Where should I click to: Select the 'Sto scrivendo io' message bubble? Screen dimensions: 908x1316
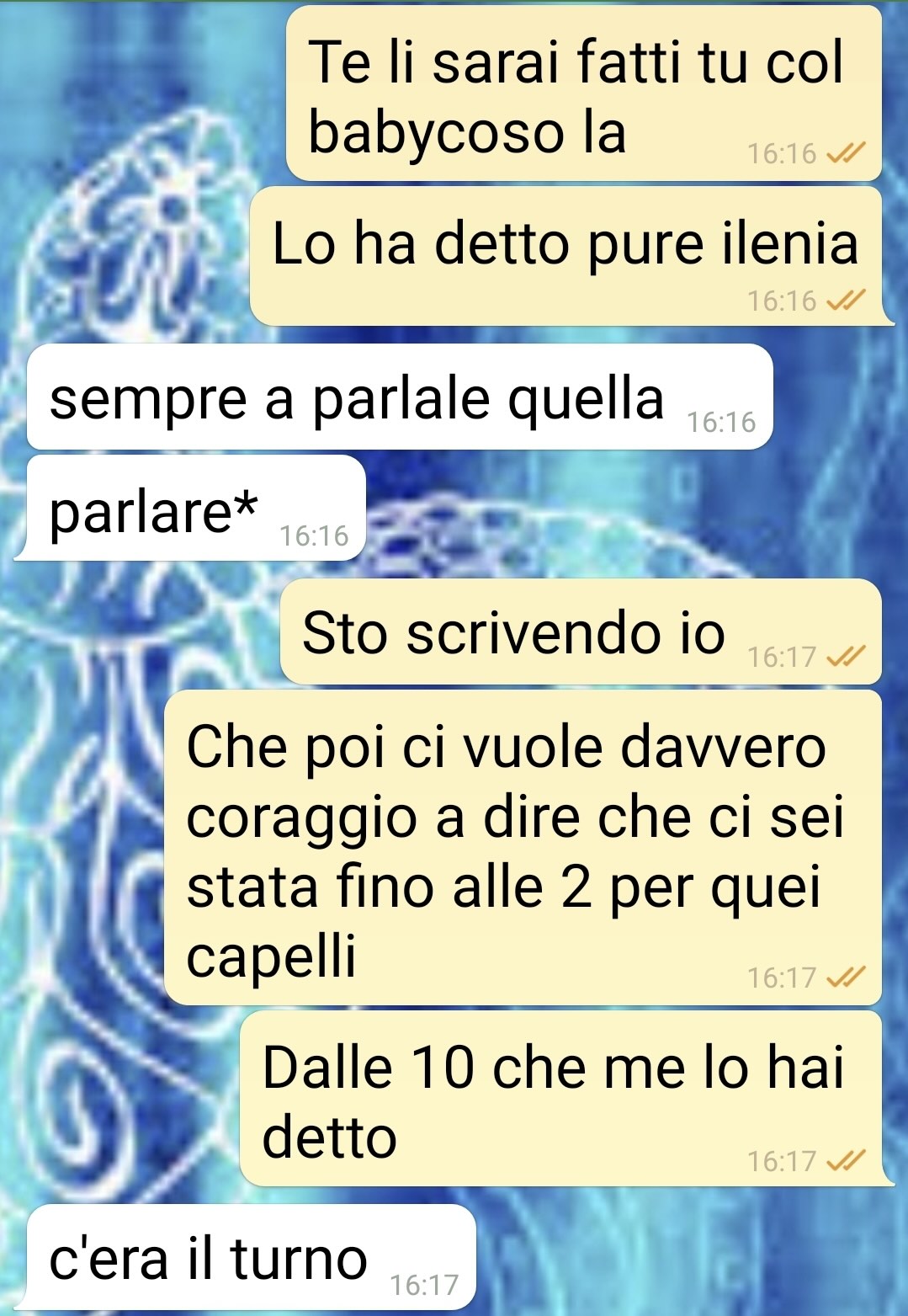point(581,631)
